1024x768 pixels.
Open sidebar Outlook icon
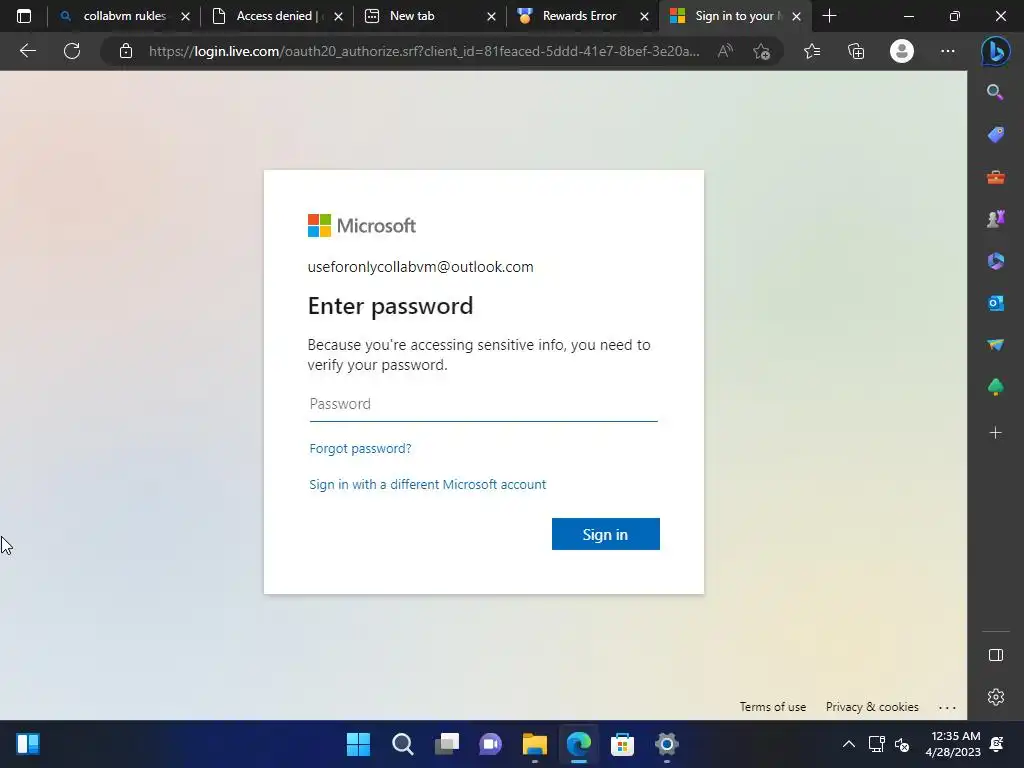click(x=995, y=303)
